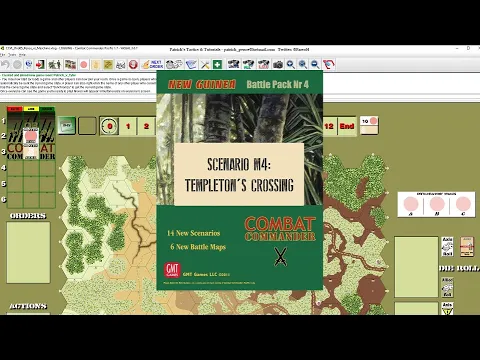Viewport: 480px width, 360px height.
Task: Click the ORDERS card area
Action: 28,252
